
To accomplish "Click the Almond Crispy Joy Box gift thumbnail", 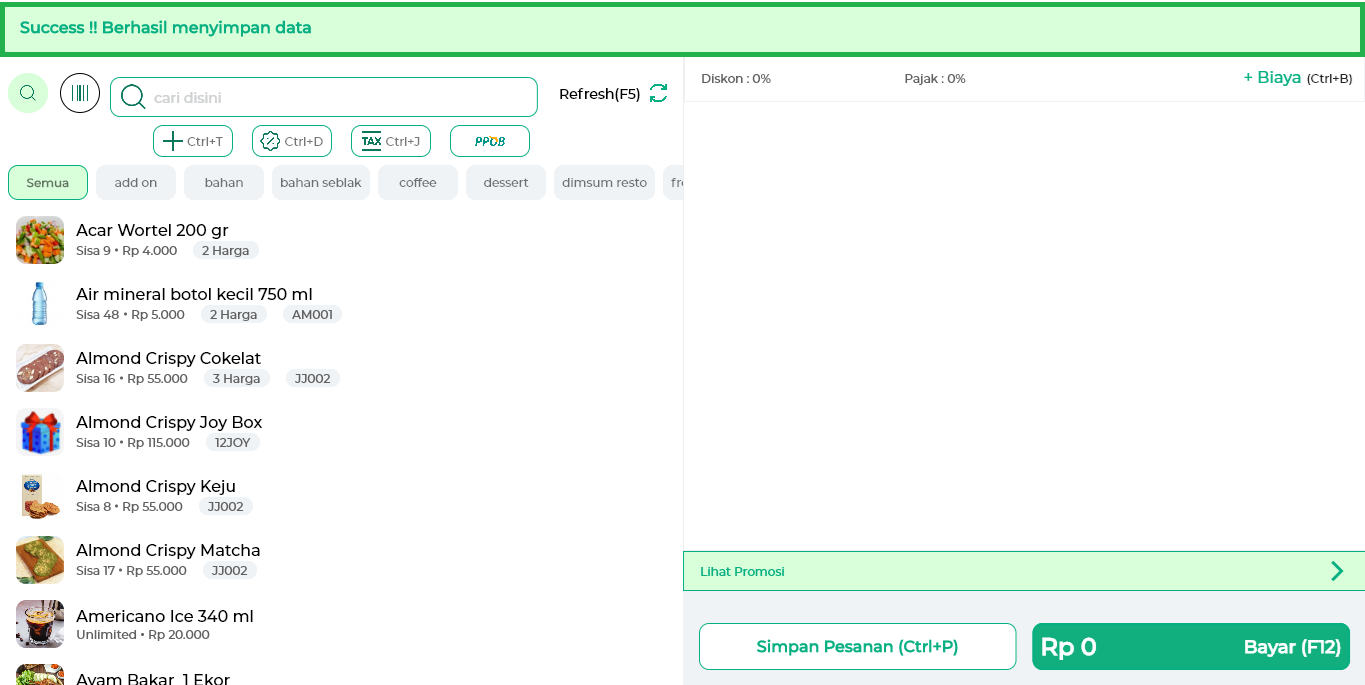I will click(x=40, y=432).
